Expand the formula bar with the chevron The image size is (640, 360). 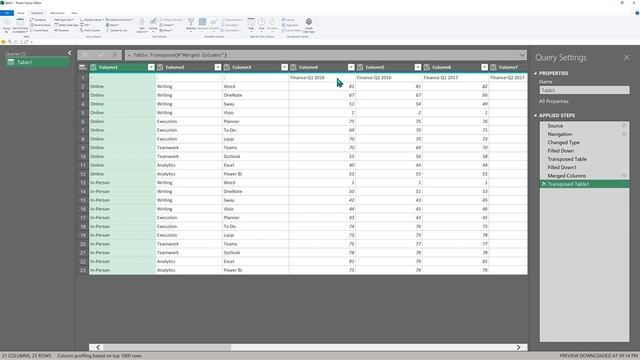click(522, 55)
